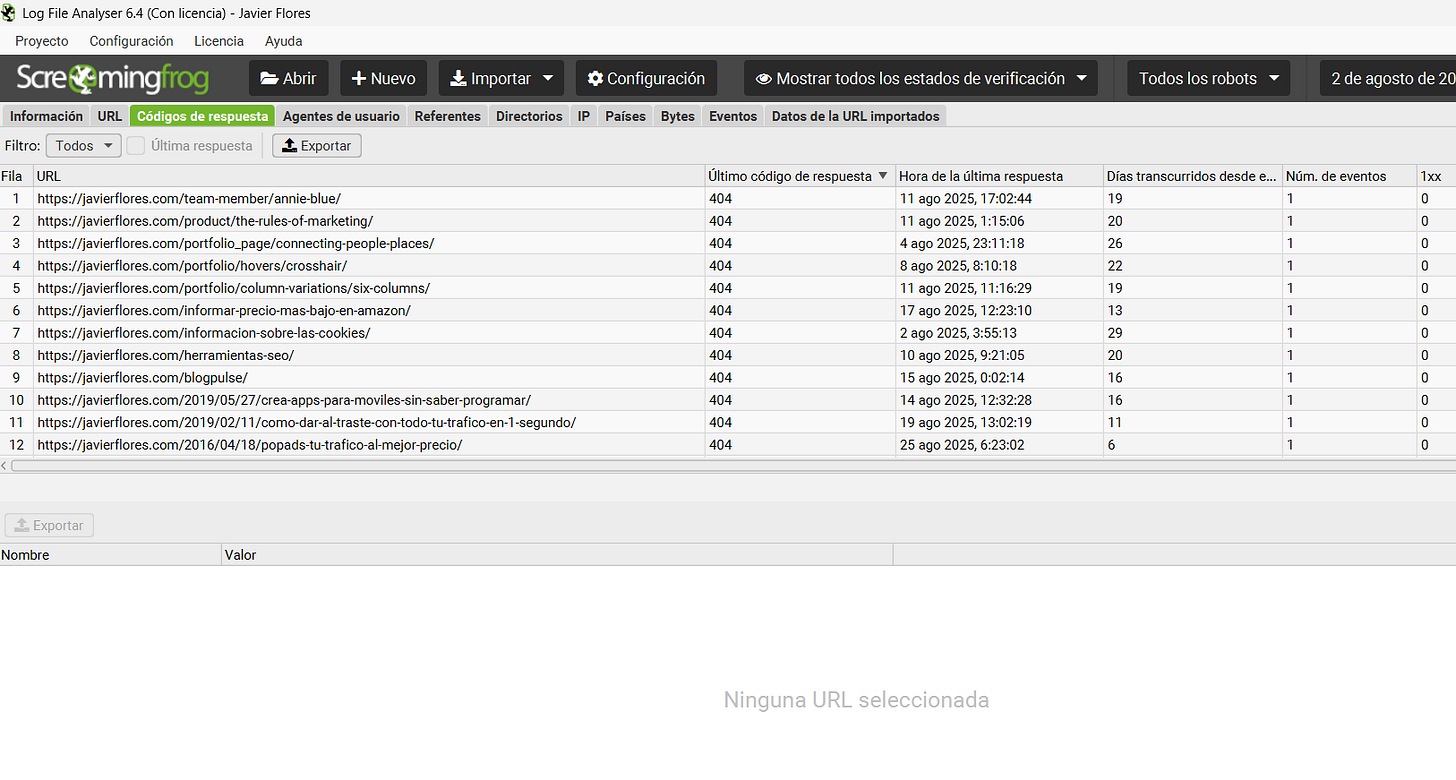1456x780 pixels.
Task: Open the date range selector showing 2 de agosto
Action: click(x=1388, y=78)
